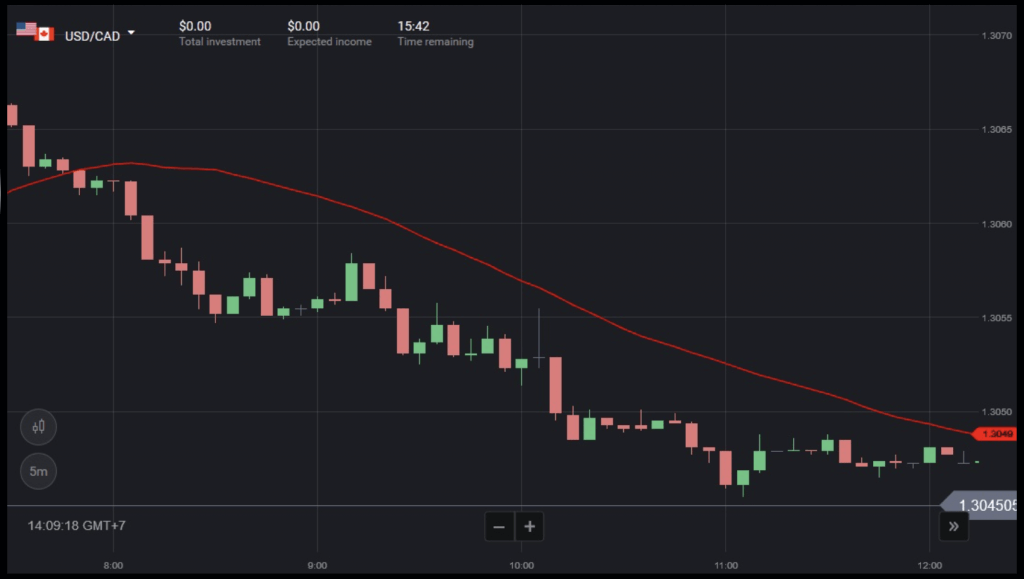The width and height of the screenshot is (1024, 579).
Task: Click the $0.00 Total investment value
Action: 195,26
